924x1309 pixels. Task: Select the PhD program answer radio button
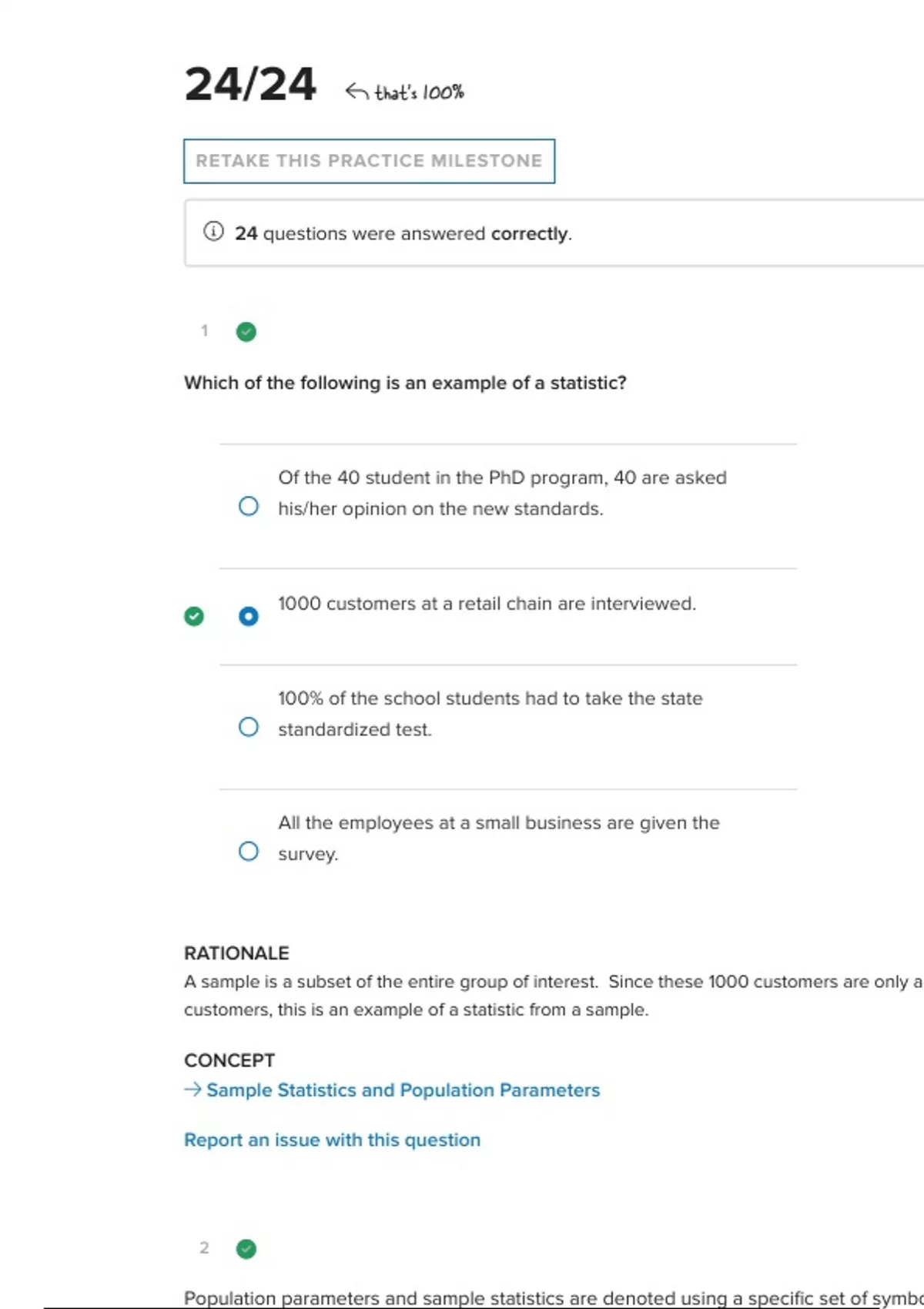pyautogui.click(x=248, y=506)
